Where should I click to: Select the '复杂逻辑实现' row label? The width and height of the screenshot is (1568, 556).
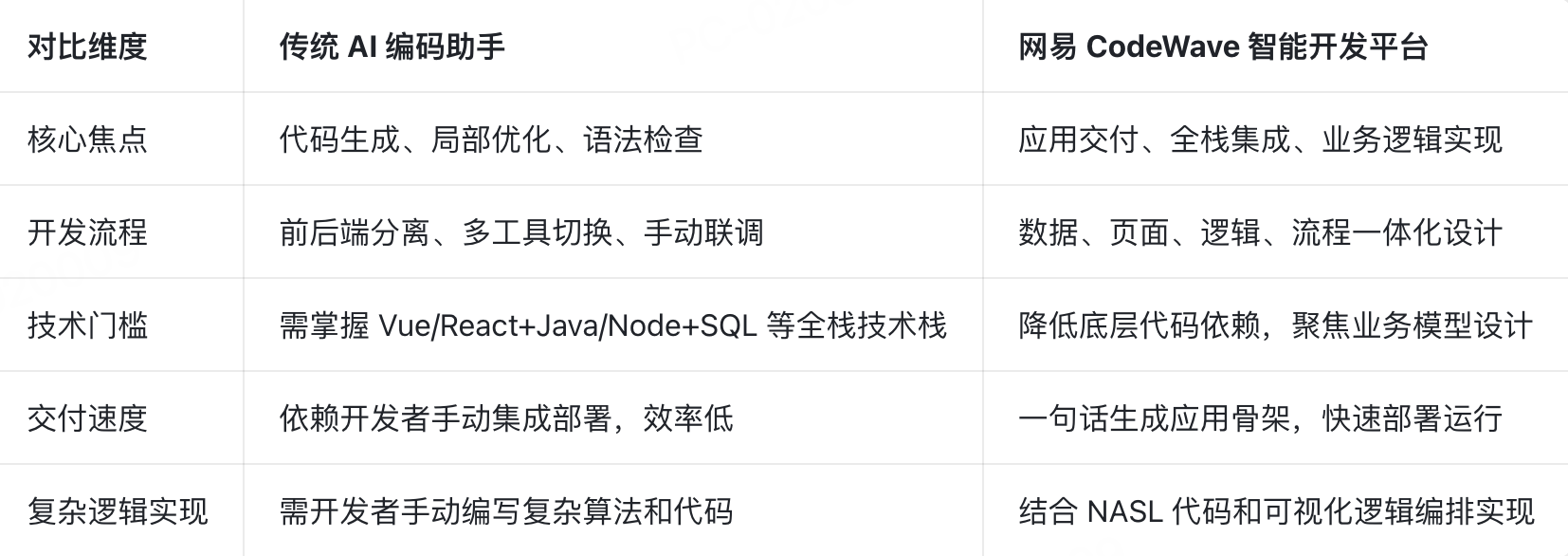coord(118,511)
